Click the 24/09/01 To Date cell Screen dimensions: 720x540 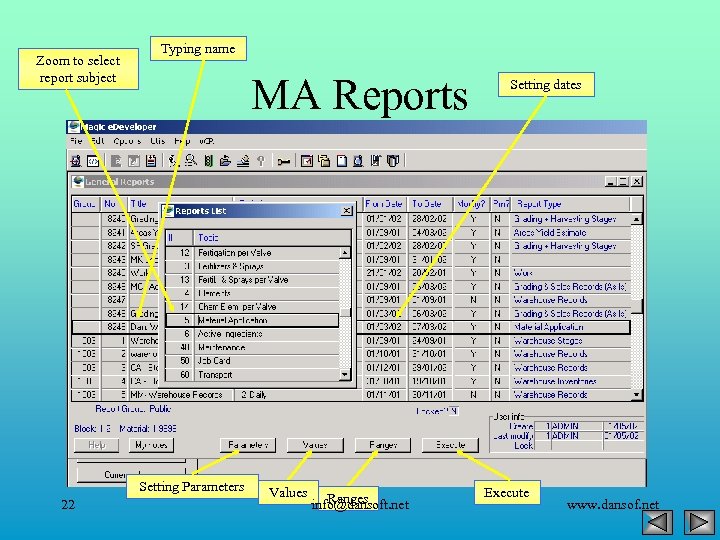pos(429,341)
